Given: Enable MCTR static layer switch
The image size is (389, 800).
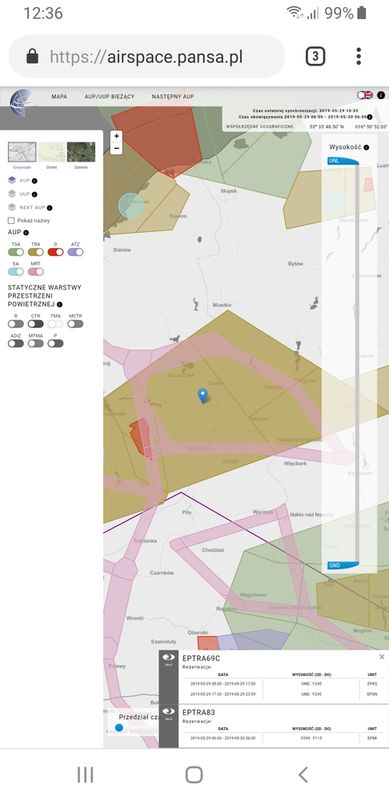Looking at the screenshot, I should (76, 324).
